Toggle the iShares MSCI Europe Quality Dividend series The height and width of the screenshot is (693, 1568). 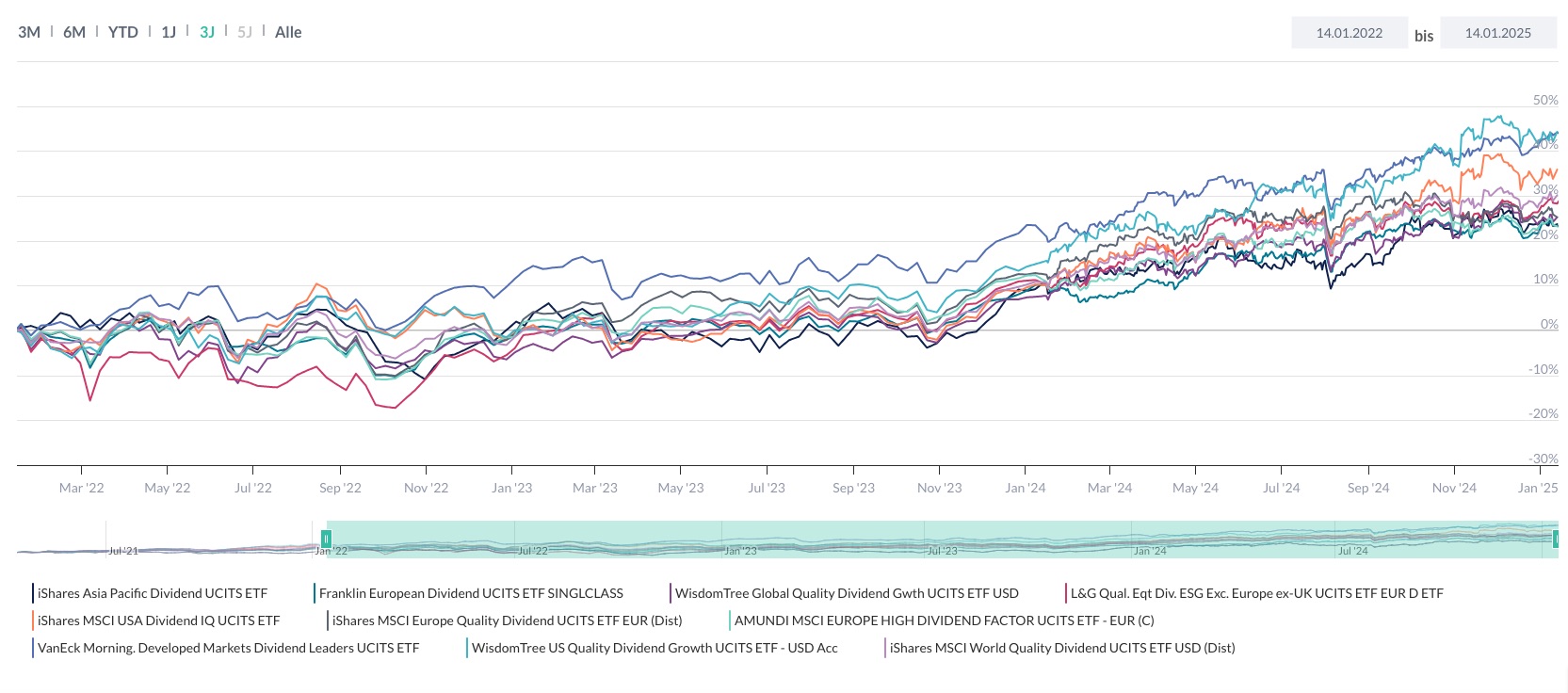tap(507, 620)
